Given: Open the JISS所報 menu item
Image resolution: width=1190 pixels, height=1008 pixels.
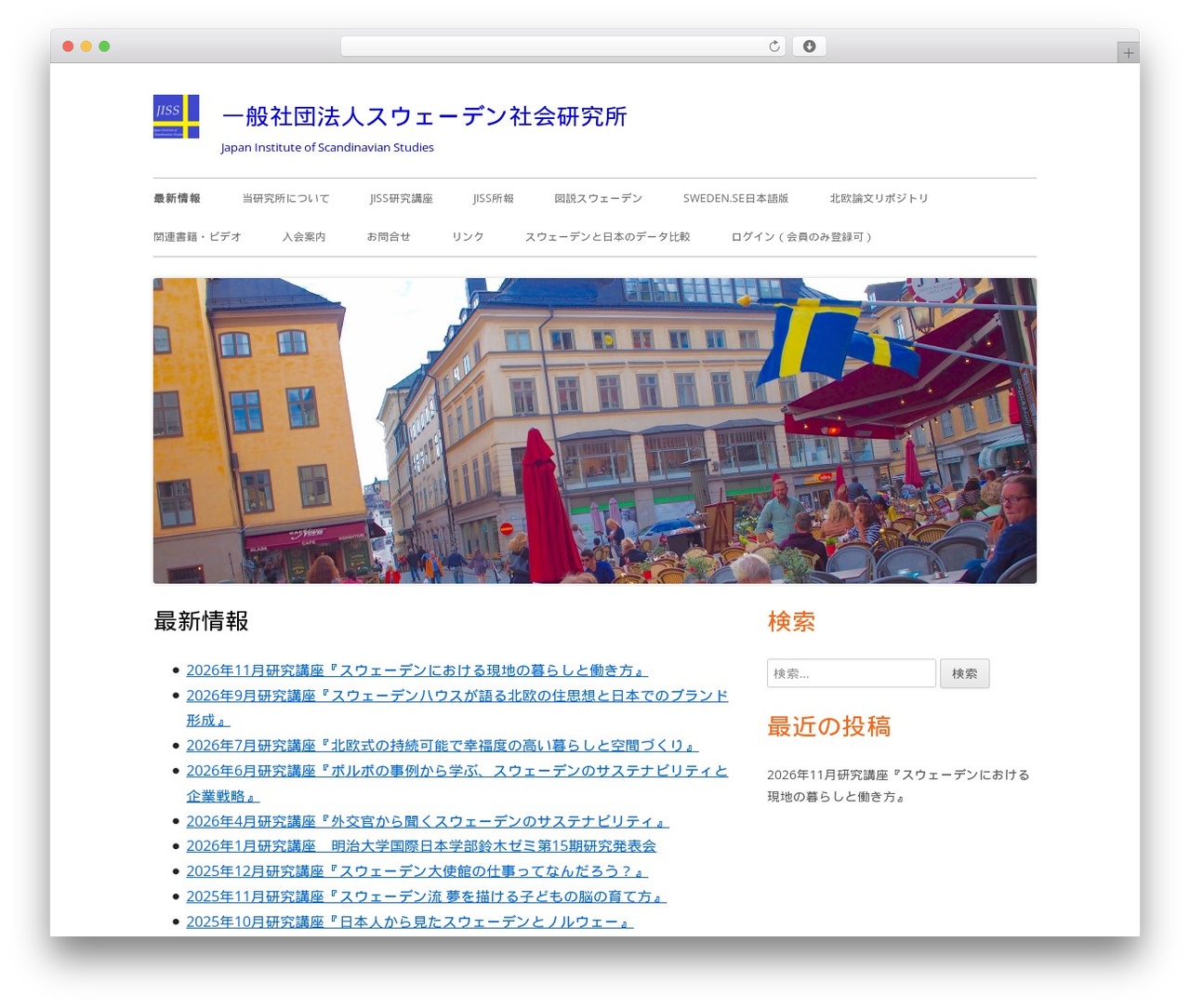Looking at the screenshot, I should tap(493, 198).
